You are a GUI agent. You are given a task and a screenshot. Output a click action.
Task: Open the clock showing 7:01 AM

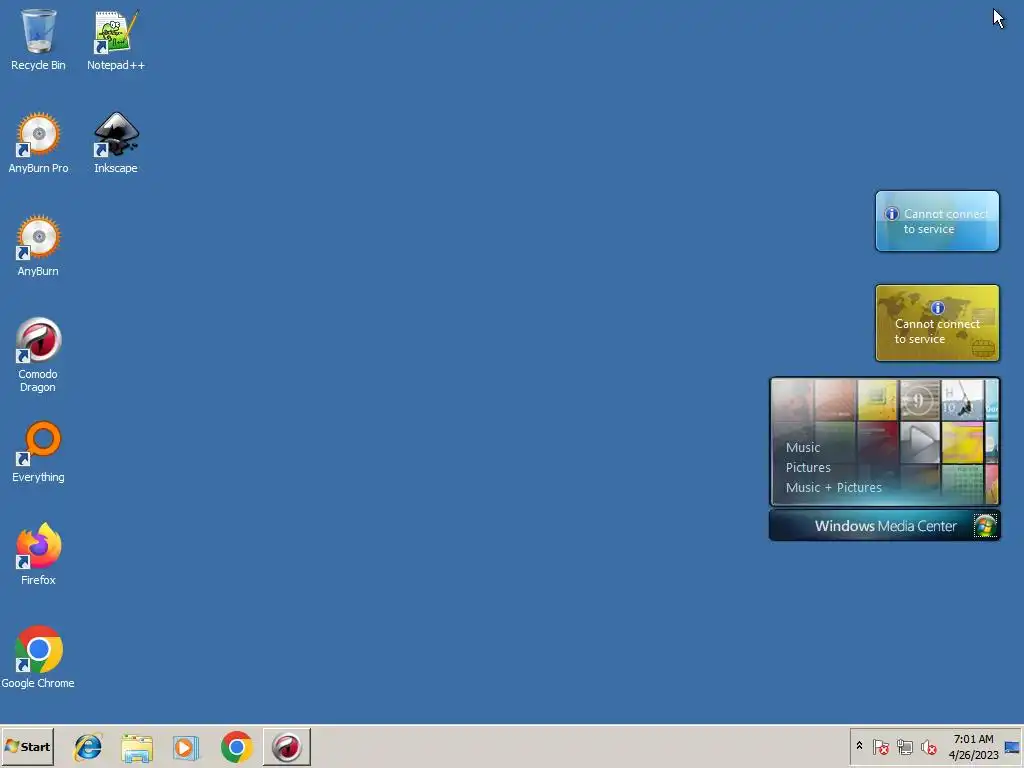[x=973, y=746]
